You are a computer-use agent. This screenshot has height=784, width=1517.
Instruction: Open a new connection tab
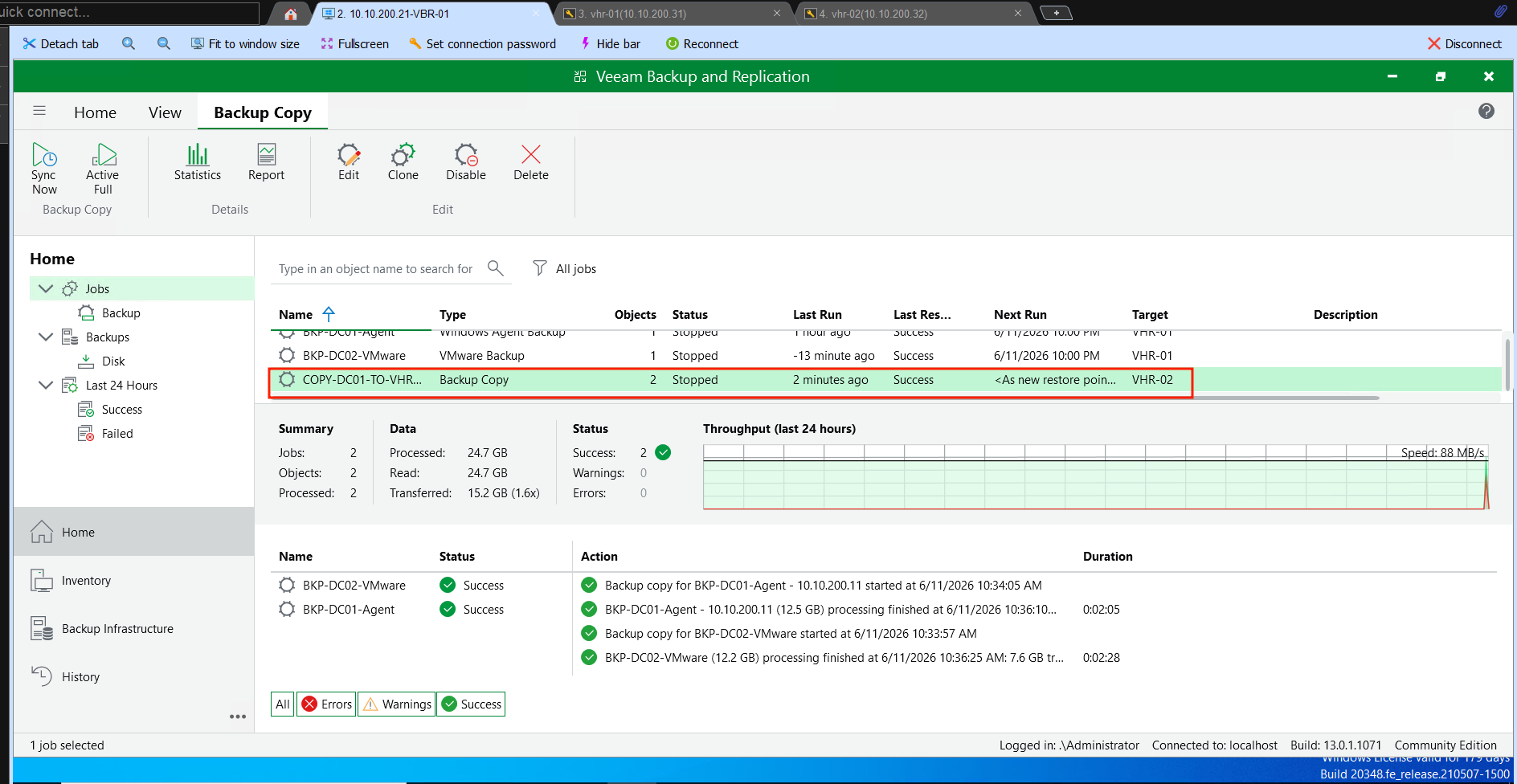click(x=1056, y=13)
